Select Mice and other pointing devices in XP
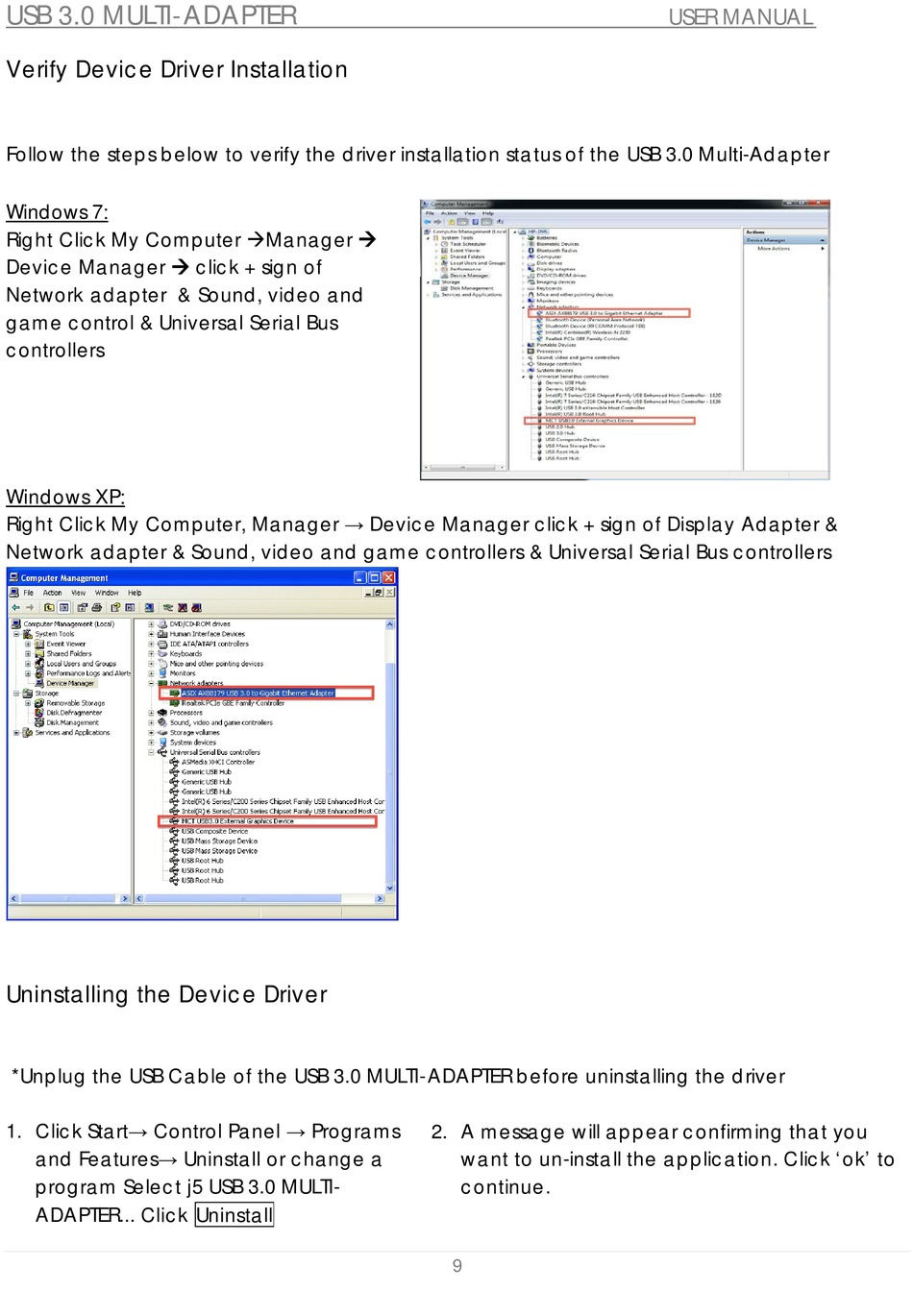Image resolution: width=913 pixels, height=1316 pixels. click(x=216, y=664)
